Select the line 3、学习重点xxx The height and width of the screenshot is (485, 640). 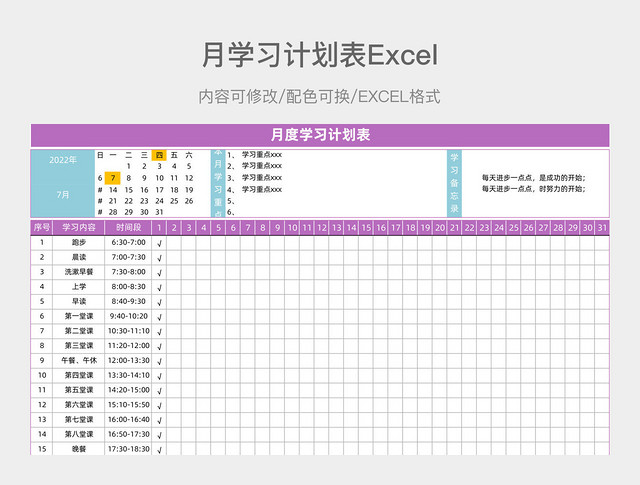point(255,178)
